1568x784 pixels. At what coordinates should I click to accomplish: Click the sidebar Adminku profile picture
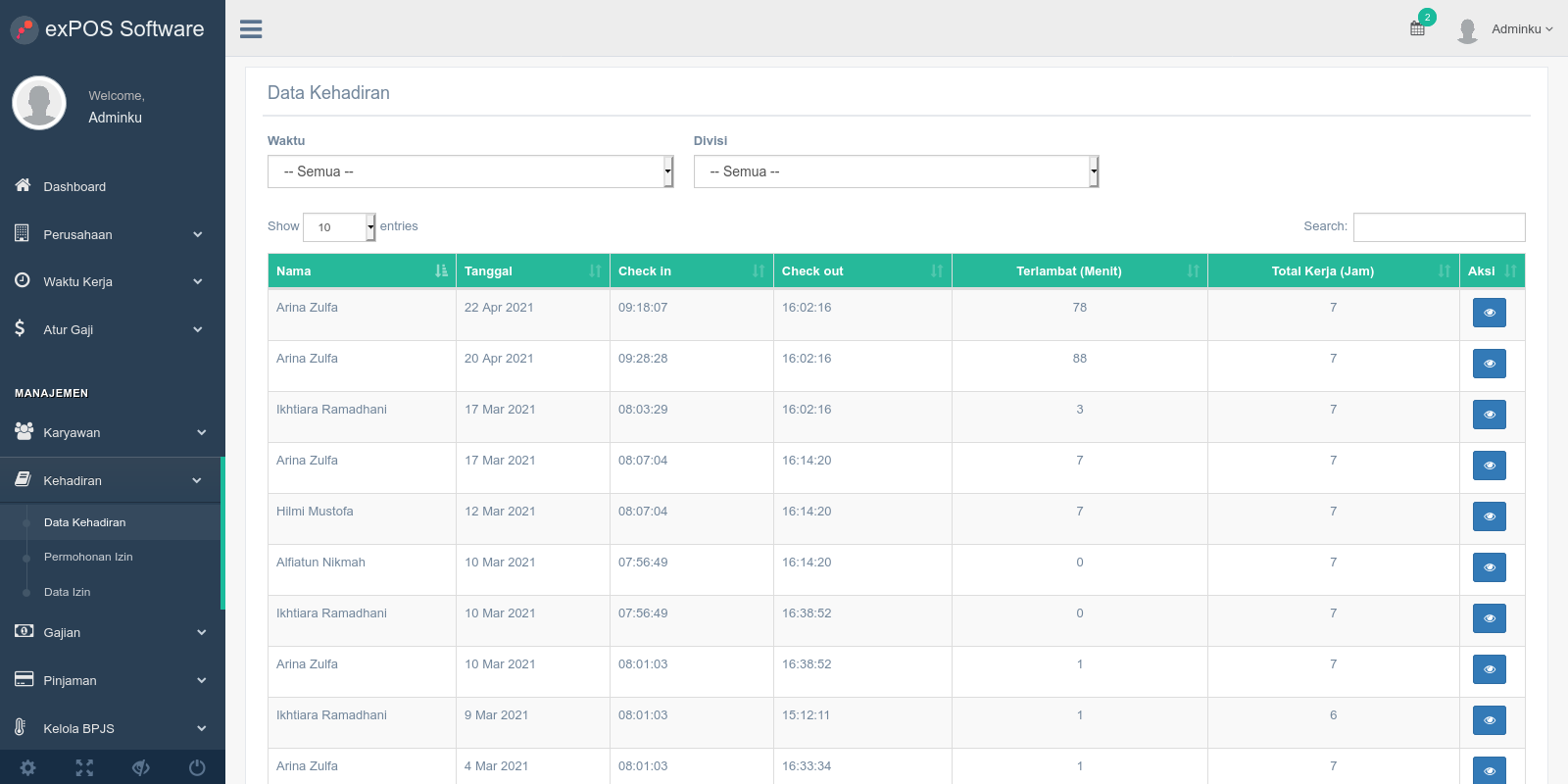39,103
